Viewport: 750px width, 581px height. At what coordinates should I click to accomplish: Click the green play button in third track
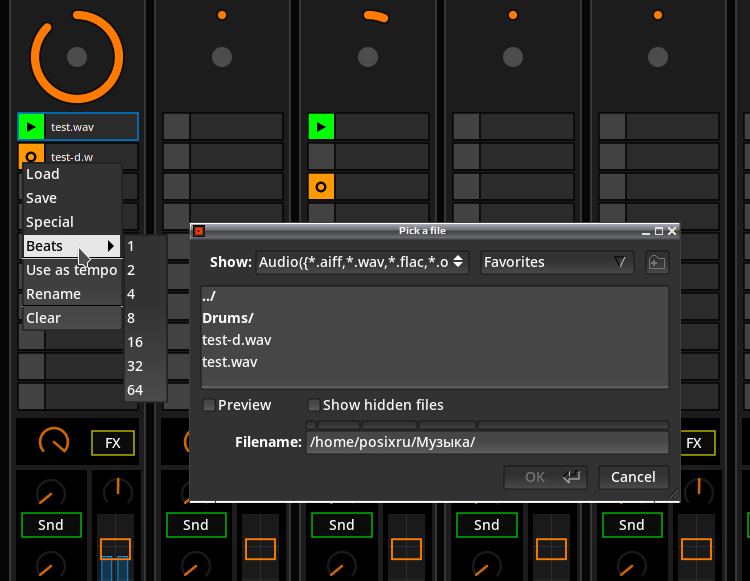(321, 127)
